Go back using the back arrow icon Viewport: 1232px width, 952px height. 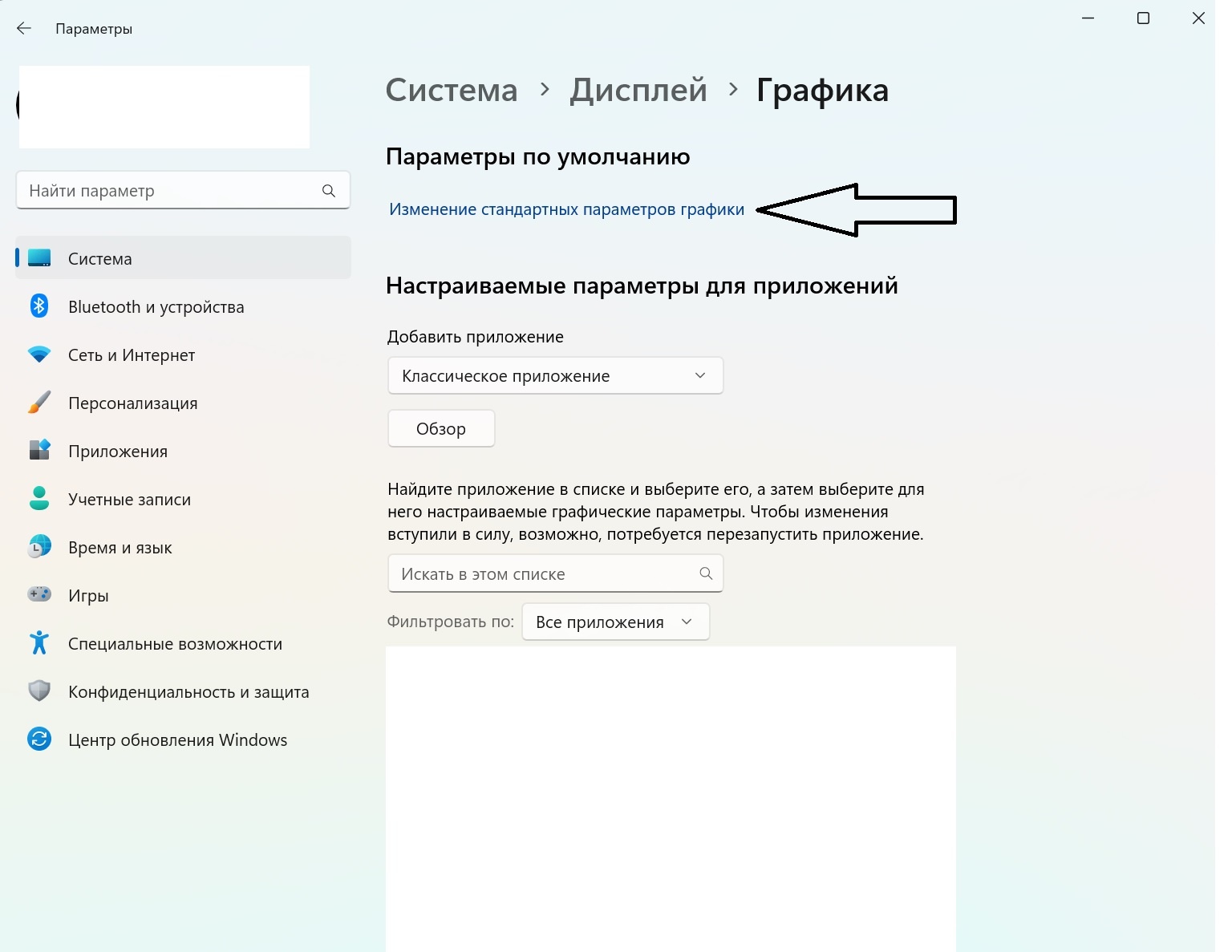point(24,28)
